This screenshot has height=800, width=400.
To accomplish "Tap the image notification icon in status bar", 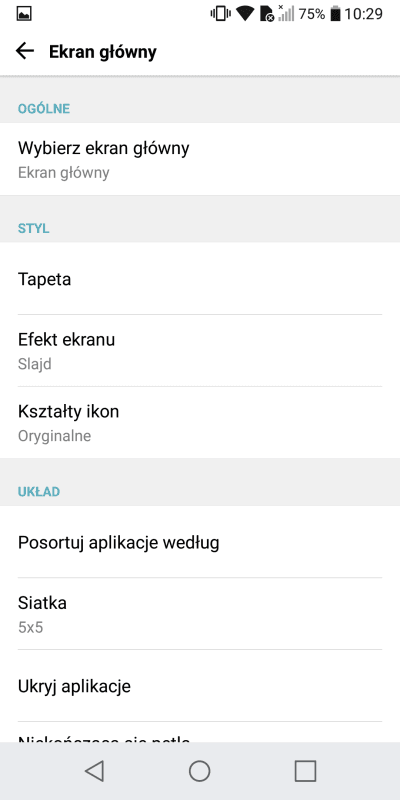I will [x=23, y=14].
